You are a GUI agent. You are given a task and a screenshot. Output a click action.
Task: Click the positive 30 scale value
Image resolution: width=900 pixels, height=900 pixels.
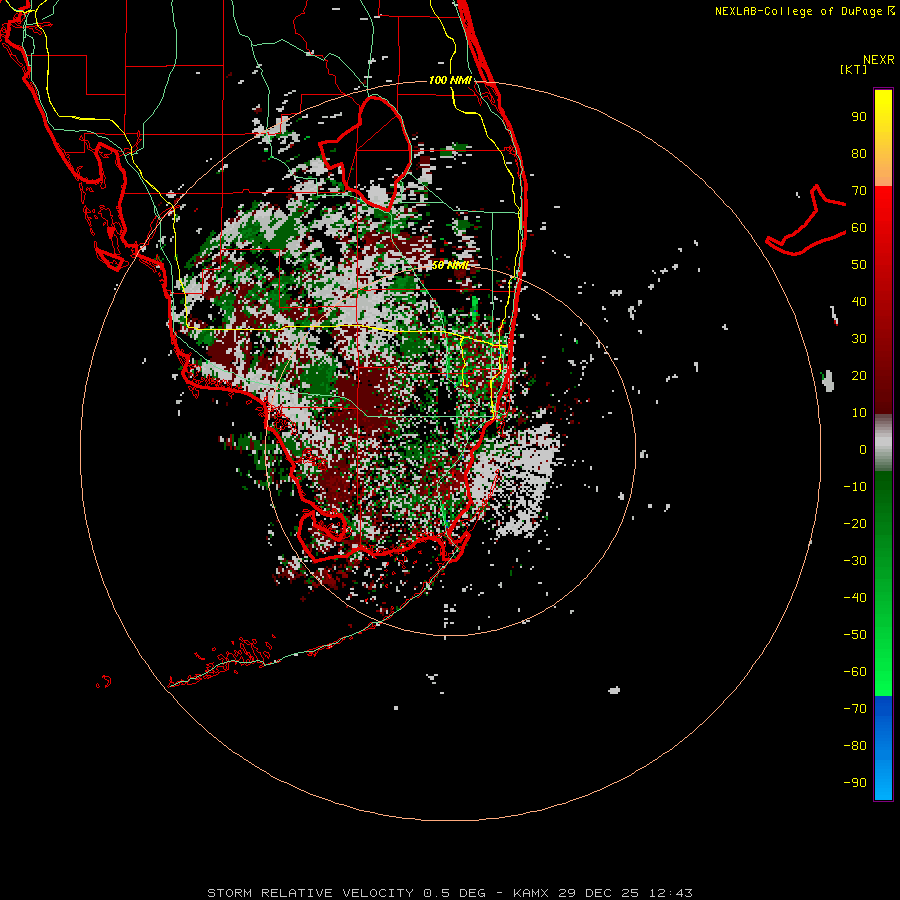(859, 339)
